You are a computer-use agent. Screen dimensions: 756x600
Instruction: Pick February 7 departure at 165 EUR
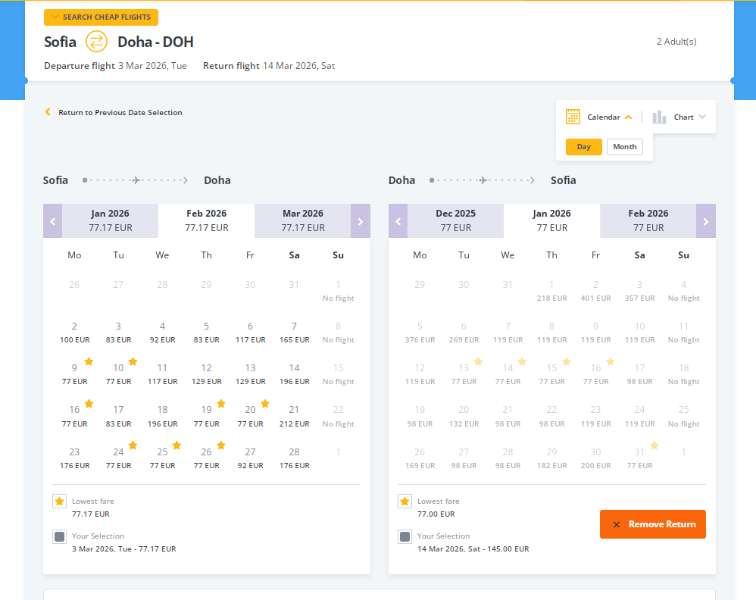[x=294, y=333]
